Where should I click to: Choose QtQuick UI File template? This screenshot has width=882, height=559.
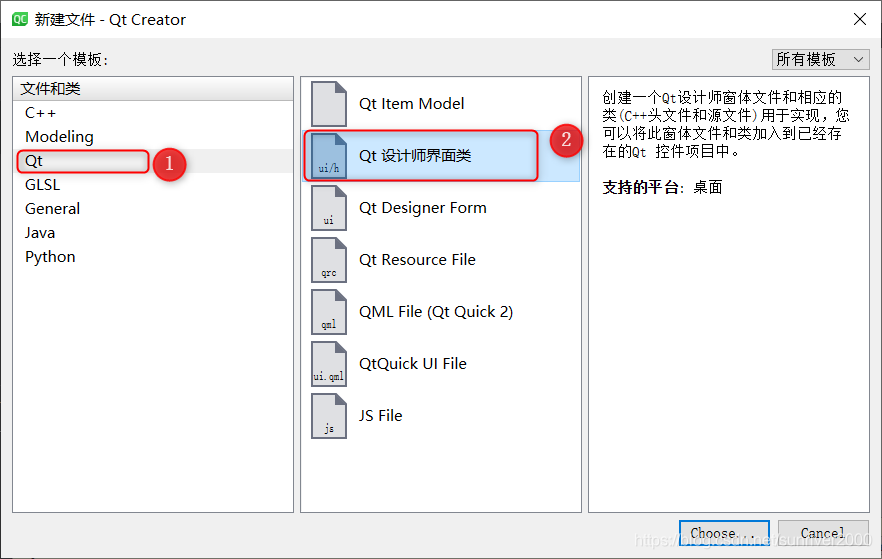coord(441,364)
